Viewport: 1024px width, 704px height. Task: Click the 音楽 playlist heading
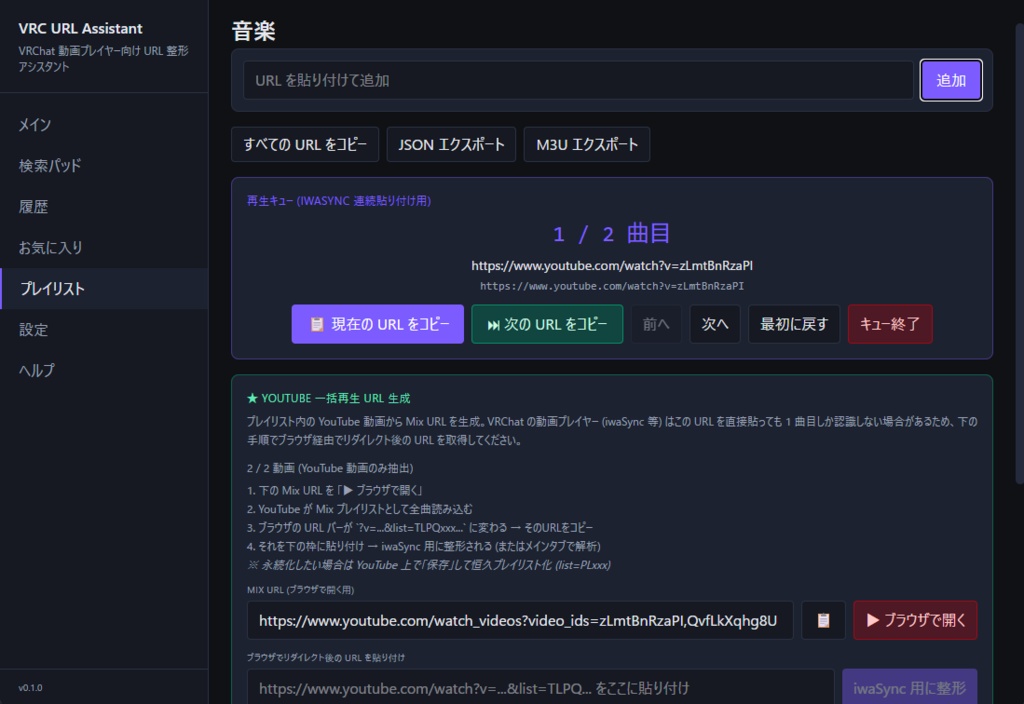(253, 31)
